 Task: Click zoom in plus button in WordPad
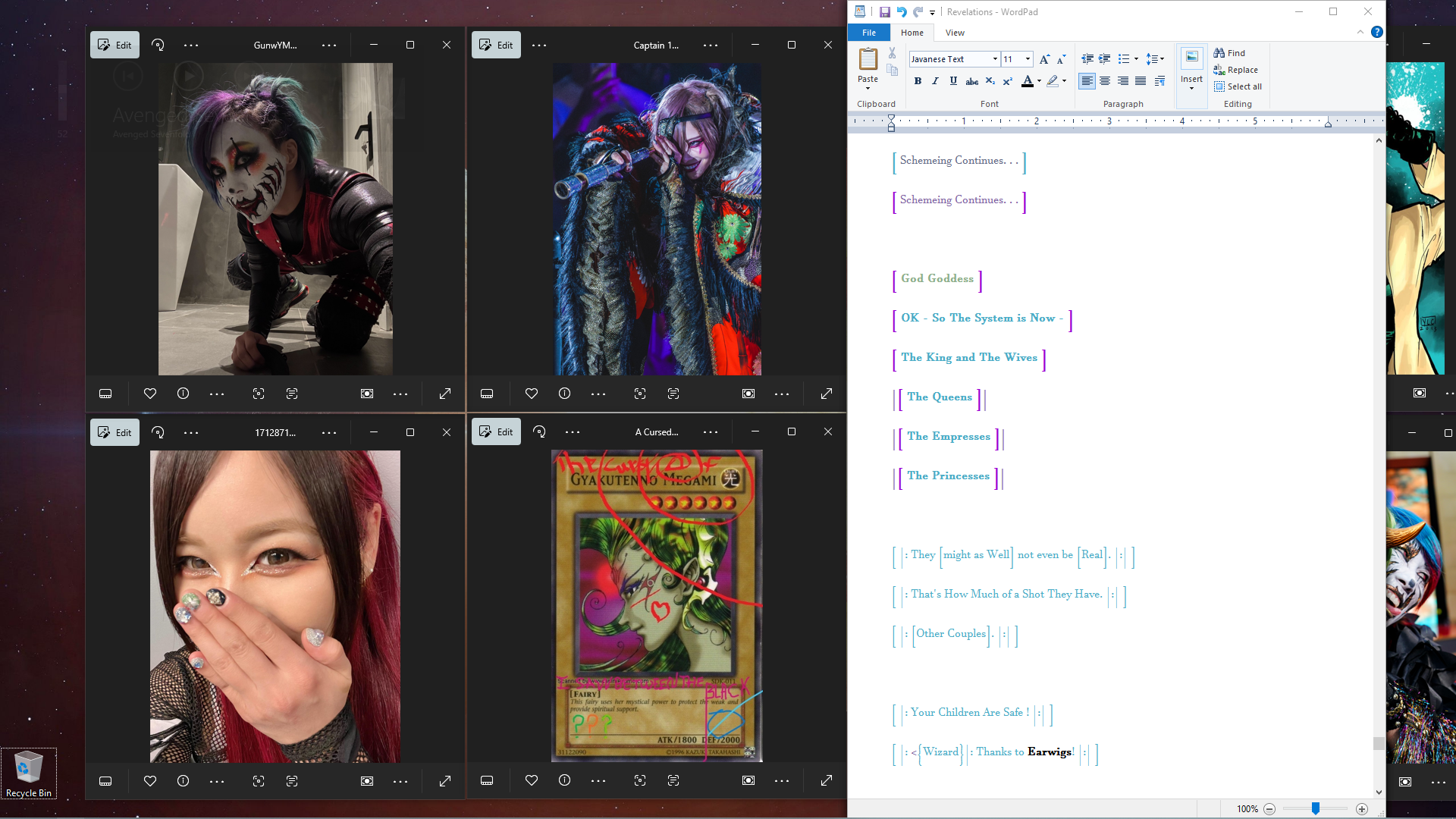tap(1362, 809)
